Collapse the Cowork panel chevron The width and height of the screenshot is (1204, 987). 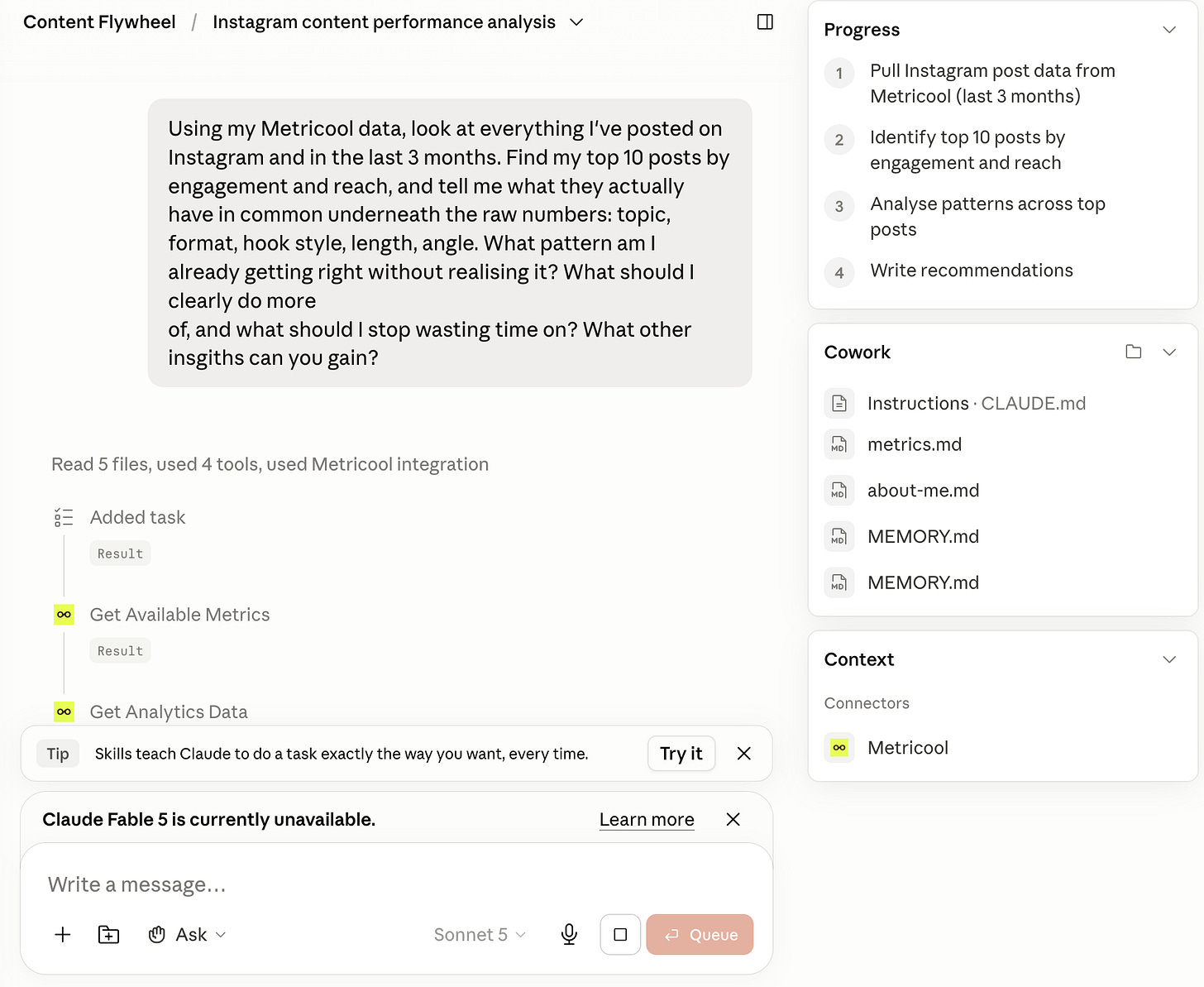pos(1169,352)
